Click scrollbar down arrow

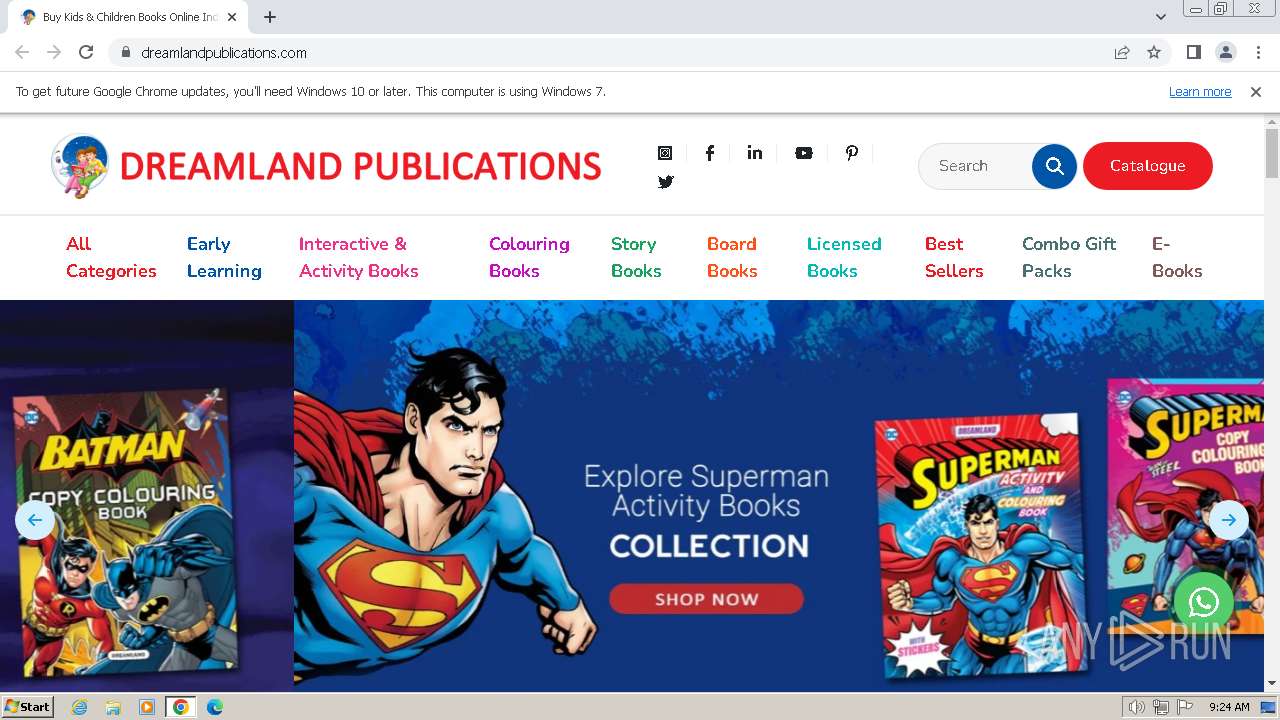[x=1272, y=684]
